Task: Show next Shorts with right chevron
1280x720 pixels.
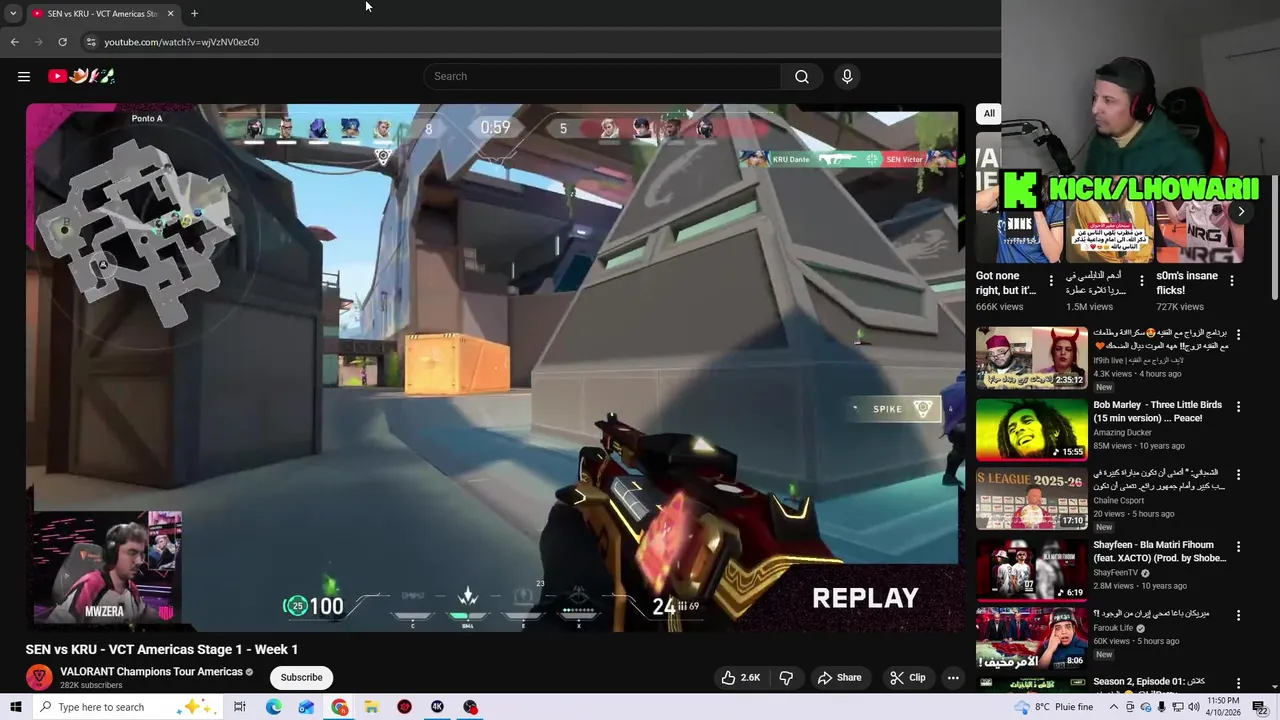Action: (x=1240, y=211)
